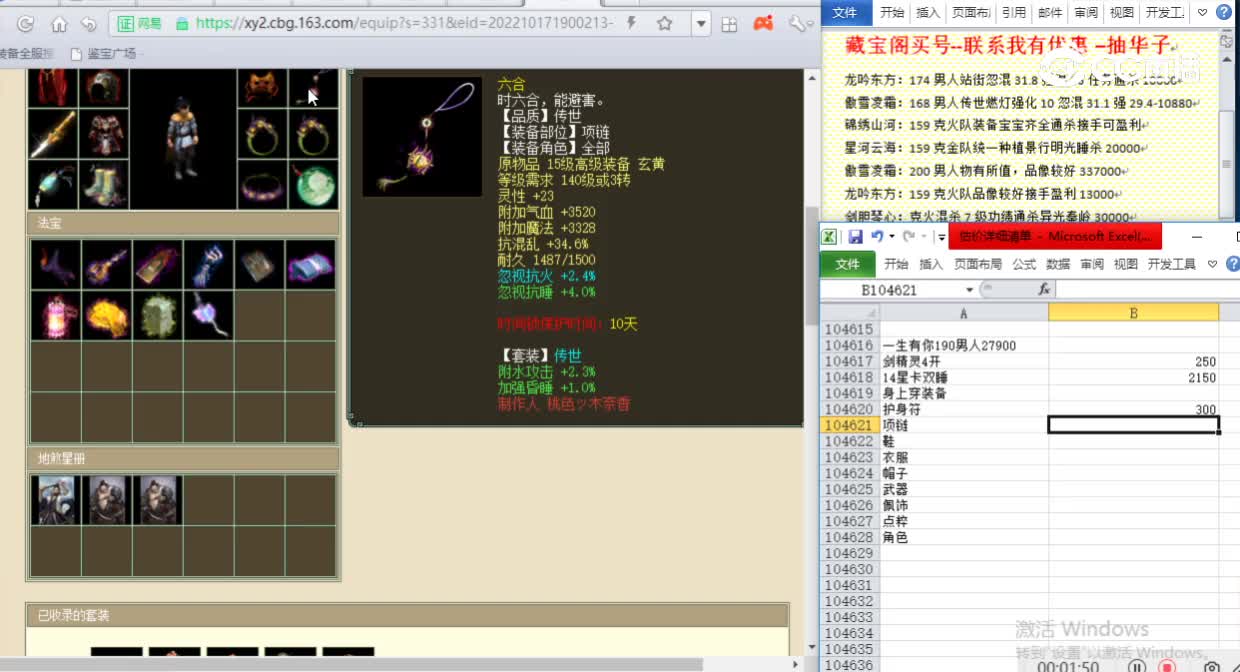This screenshot has height=672, width=1240.
Task: Bookmark page with star icon
Action: click(x=665, y=23)
